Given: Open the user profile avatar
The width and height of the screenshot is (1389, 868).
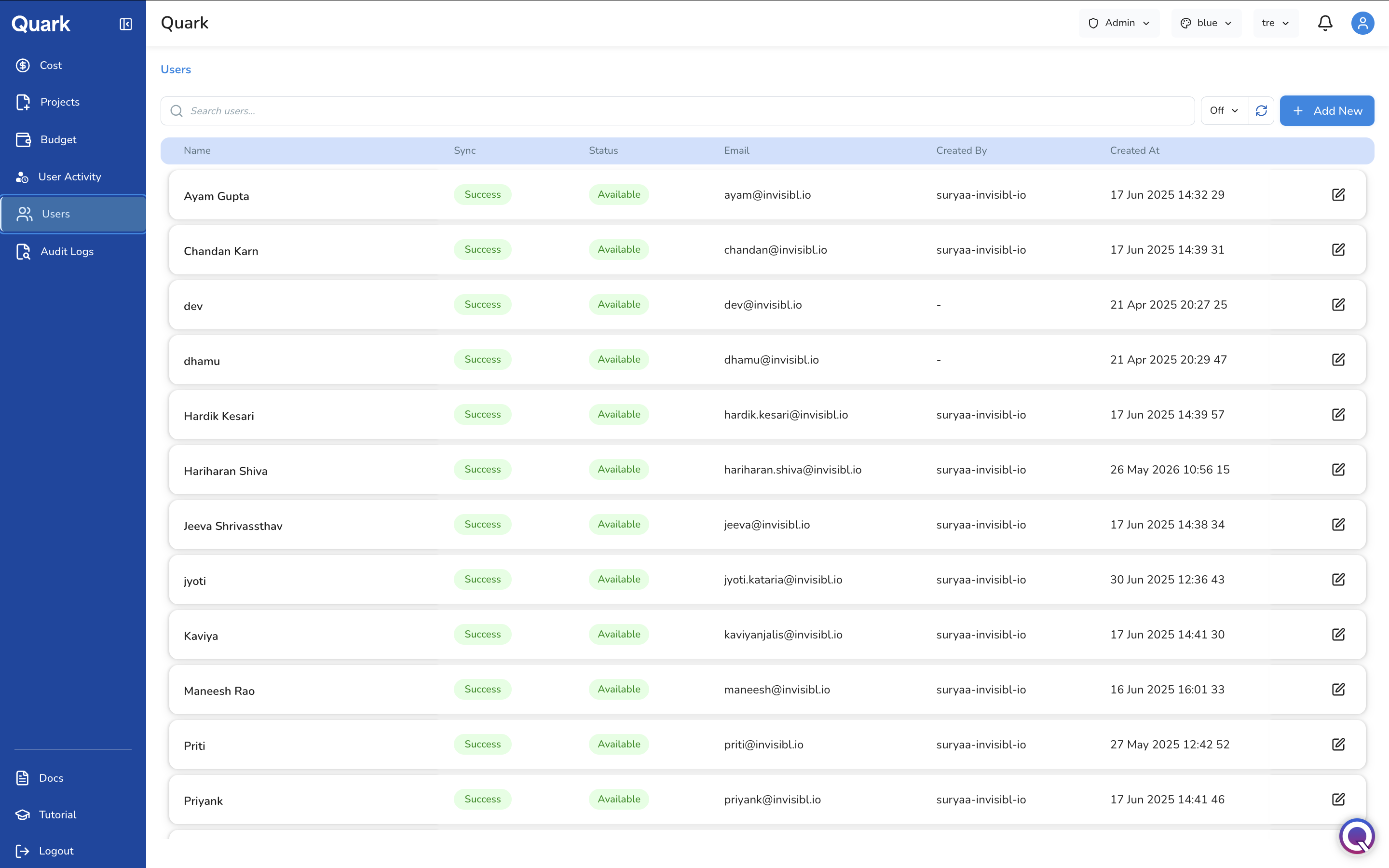Looking at the screenshot, I should coord(1362,23).
